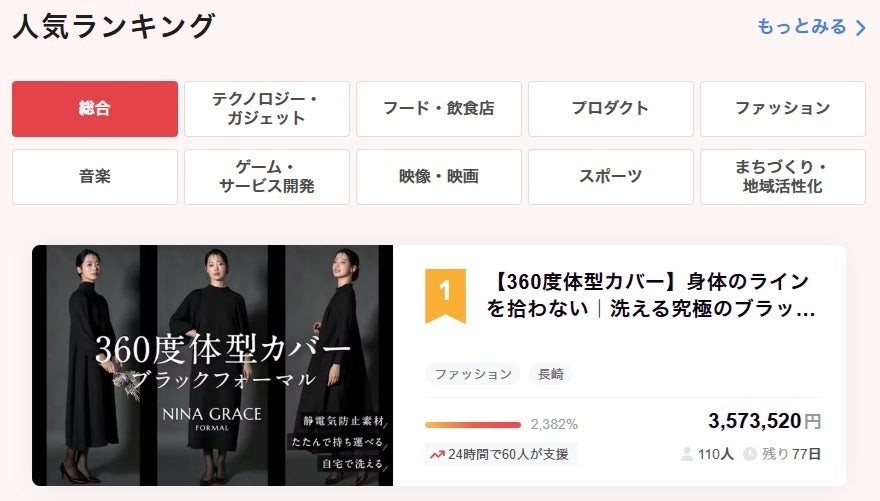The image size is (880, 501).
Task: Click the 長崎 location tag
Action: (x=551, y=374)
